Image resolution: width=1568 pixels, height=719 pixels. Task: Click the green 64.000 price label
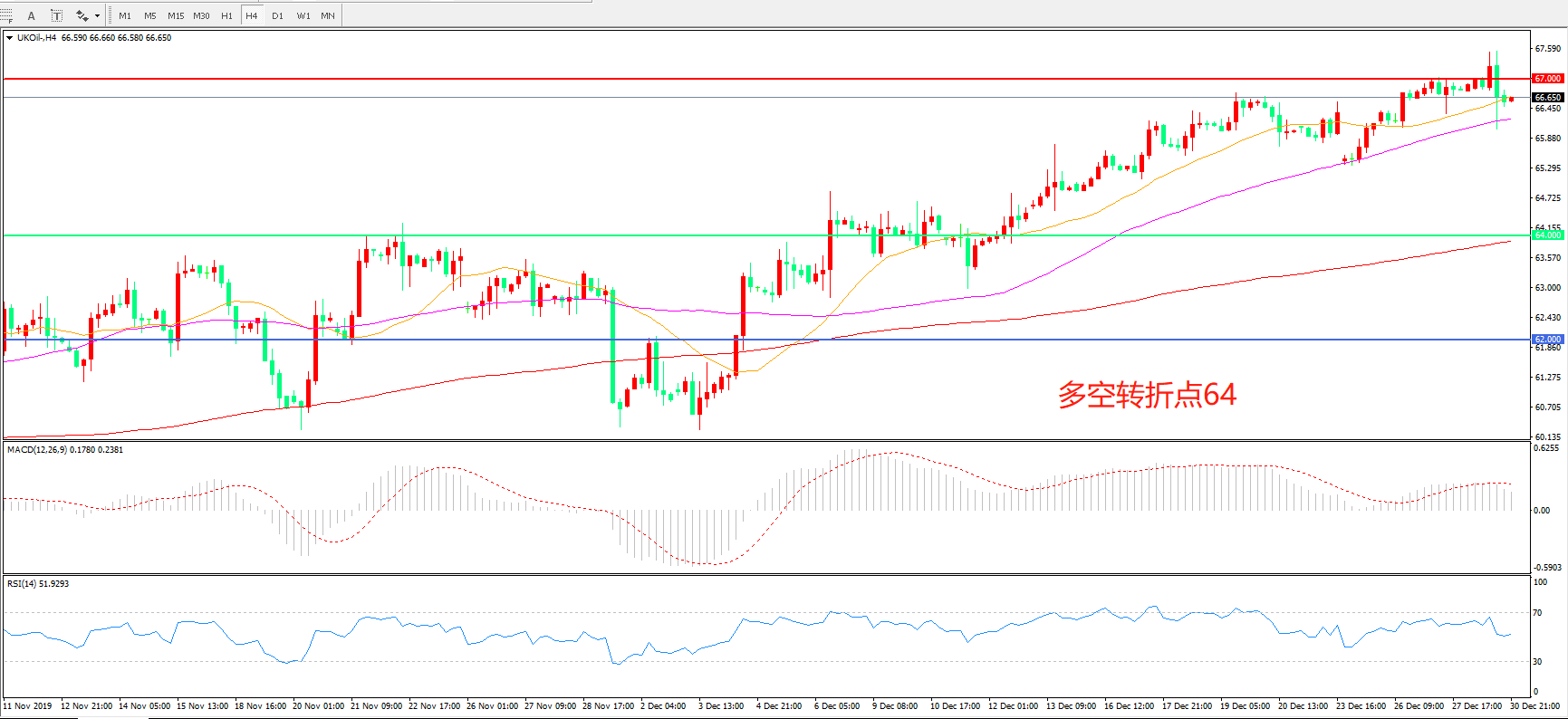coord(1547,235)
